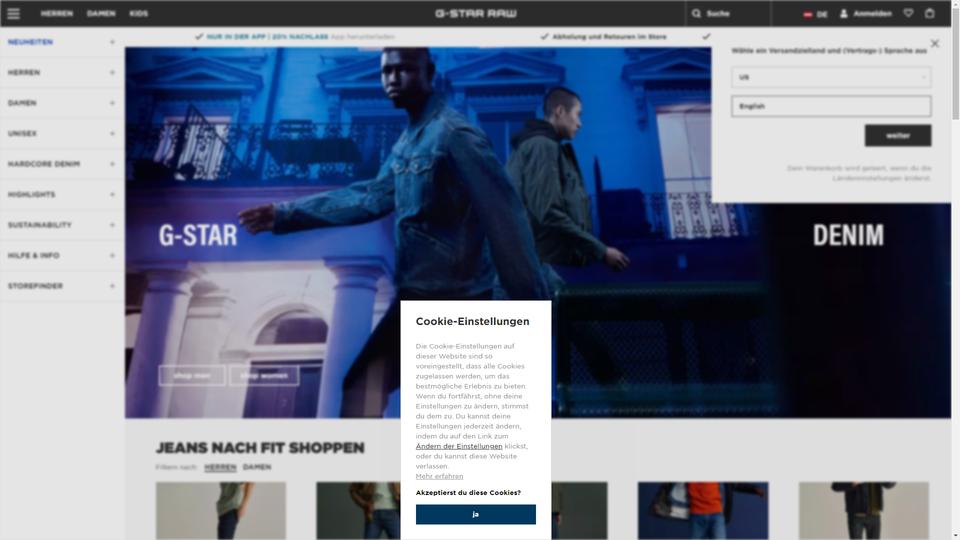Viewport: 960px width, 540px height.
Task: Select KIDS in top navigation
Action: point(138,13)
